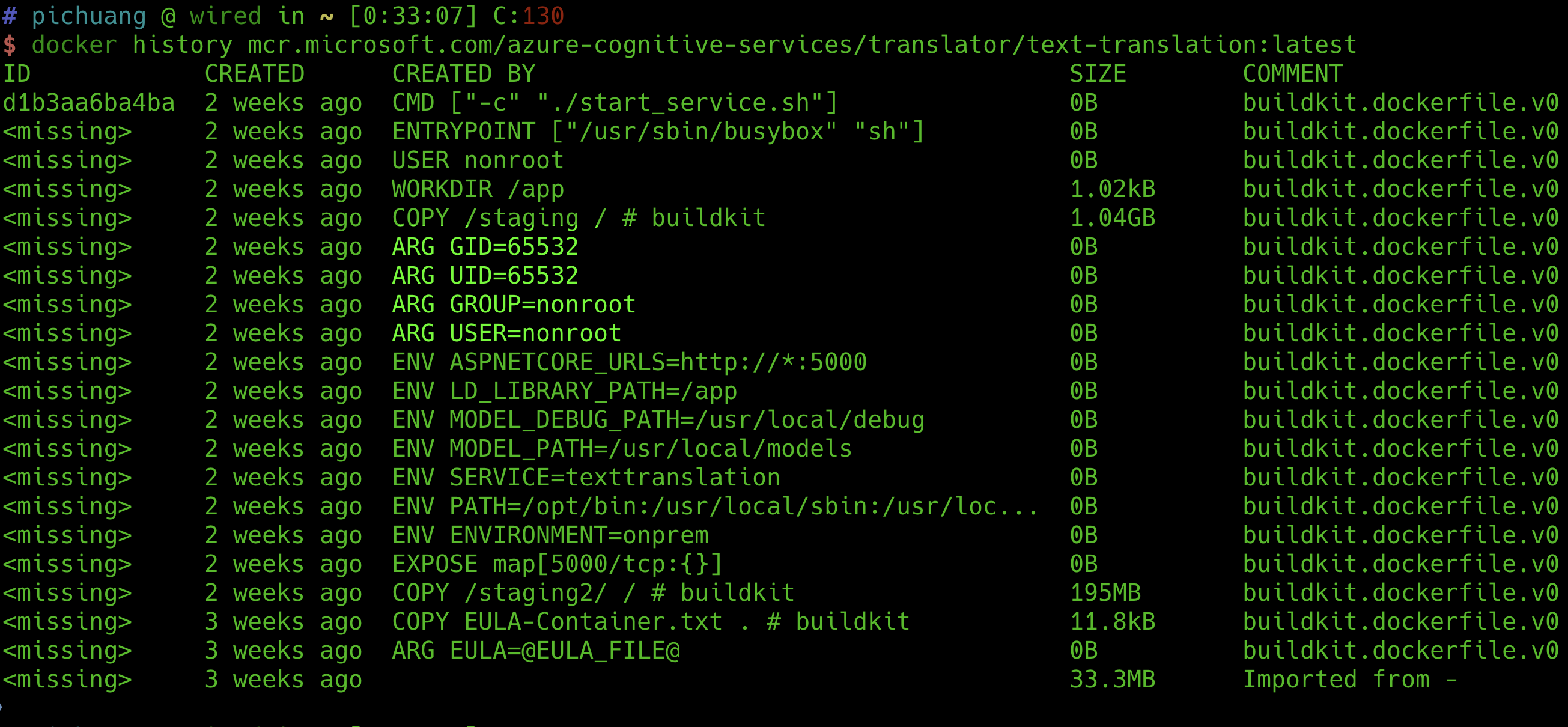Click the pichuang username in prompt
The width and height of the screenshot is (1568, 727).
click(89, 16)
